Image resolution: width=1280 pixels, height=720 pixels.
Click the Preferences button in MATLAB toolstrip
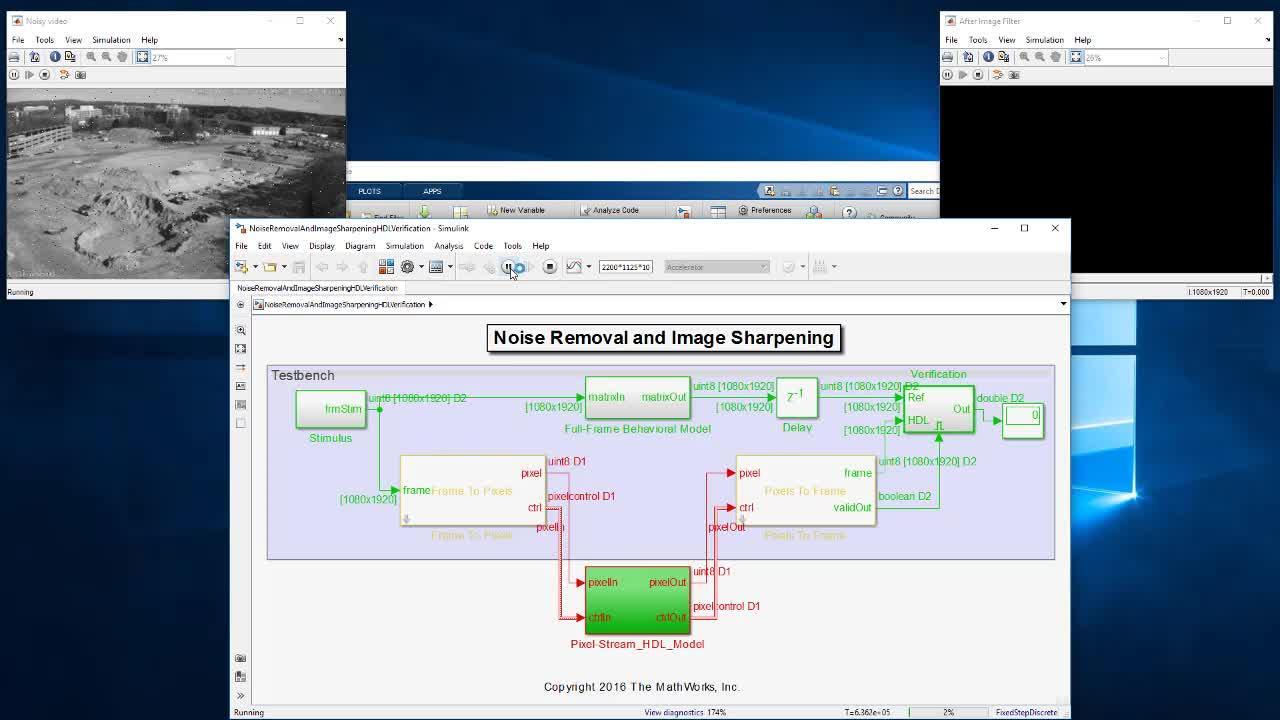pyautogui.click(x=765, y=211)
